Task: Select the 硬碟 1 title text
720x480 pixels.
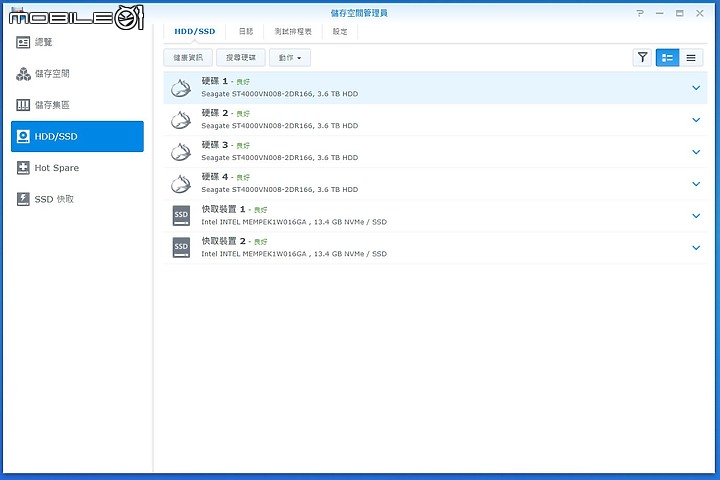Action: pos(214,81)
